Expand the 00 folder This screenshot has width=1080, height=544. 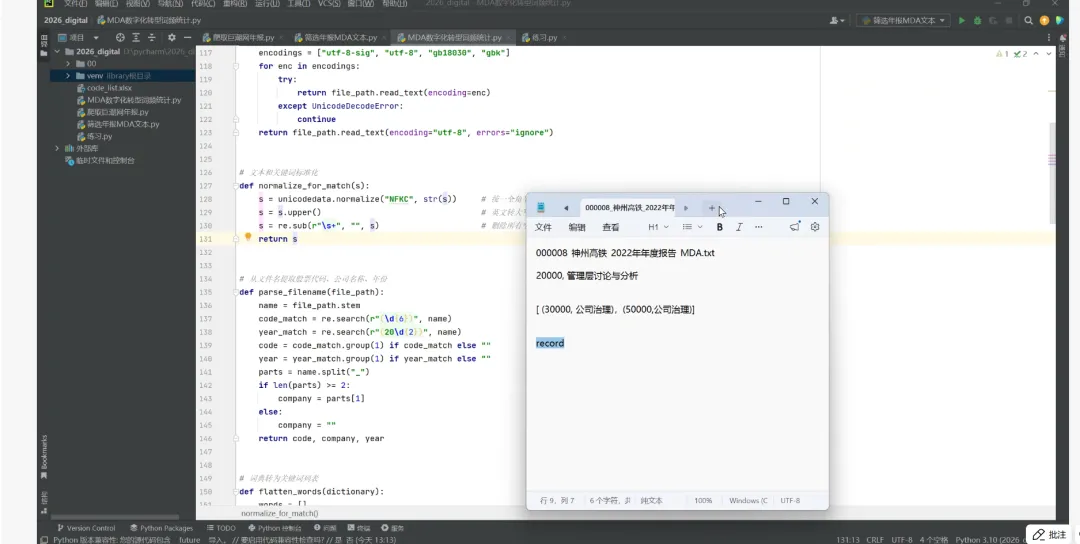pyautogui.click(x=68, y=63)
